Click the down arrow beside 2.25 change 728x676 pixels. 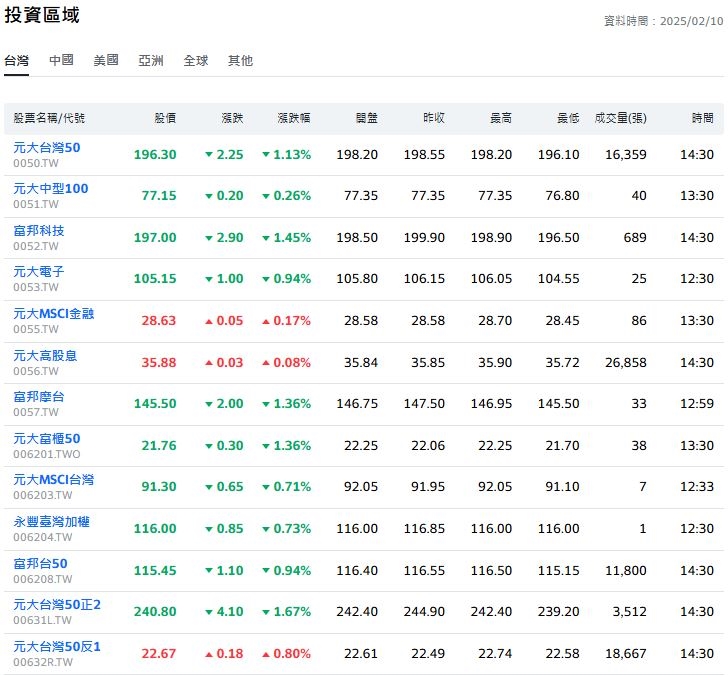208,155
